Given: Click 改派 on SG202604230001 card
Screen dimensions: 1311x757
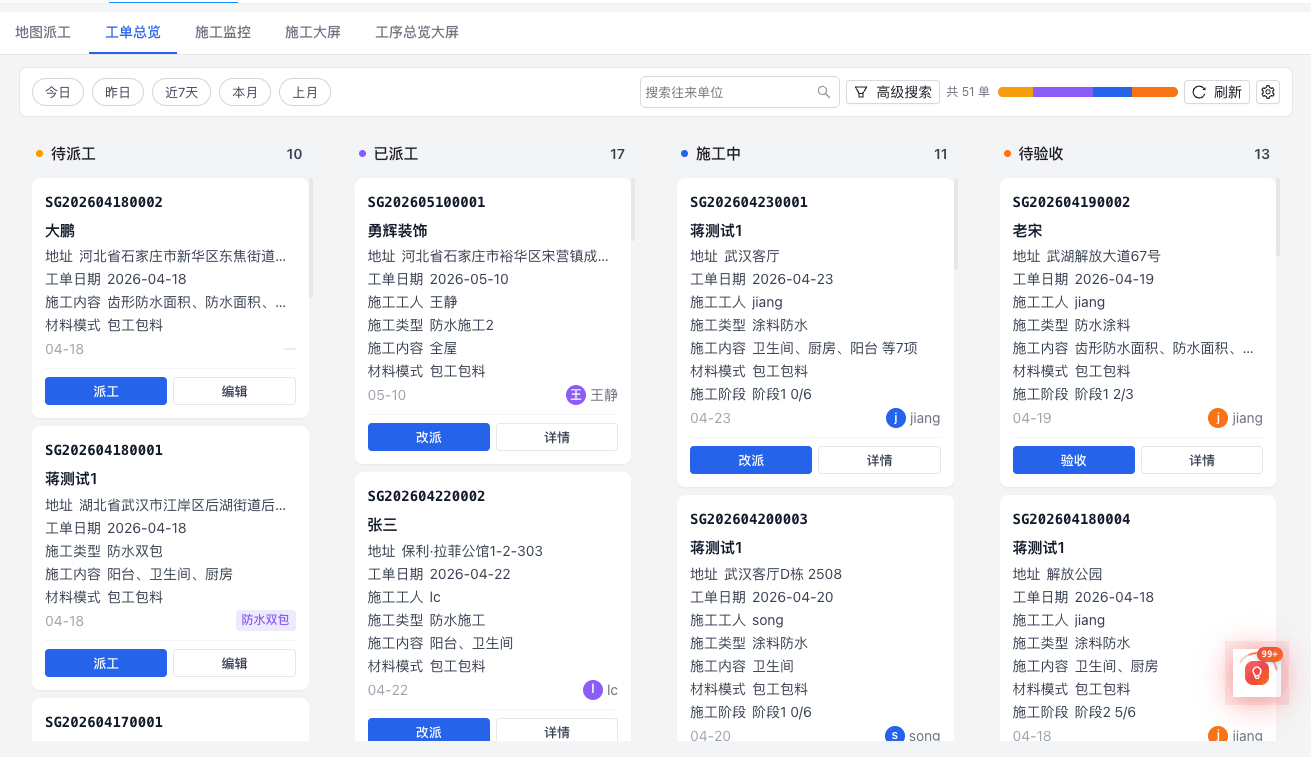Looking at the screenshot, I should (x=751, y=460).
